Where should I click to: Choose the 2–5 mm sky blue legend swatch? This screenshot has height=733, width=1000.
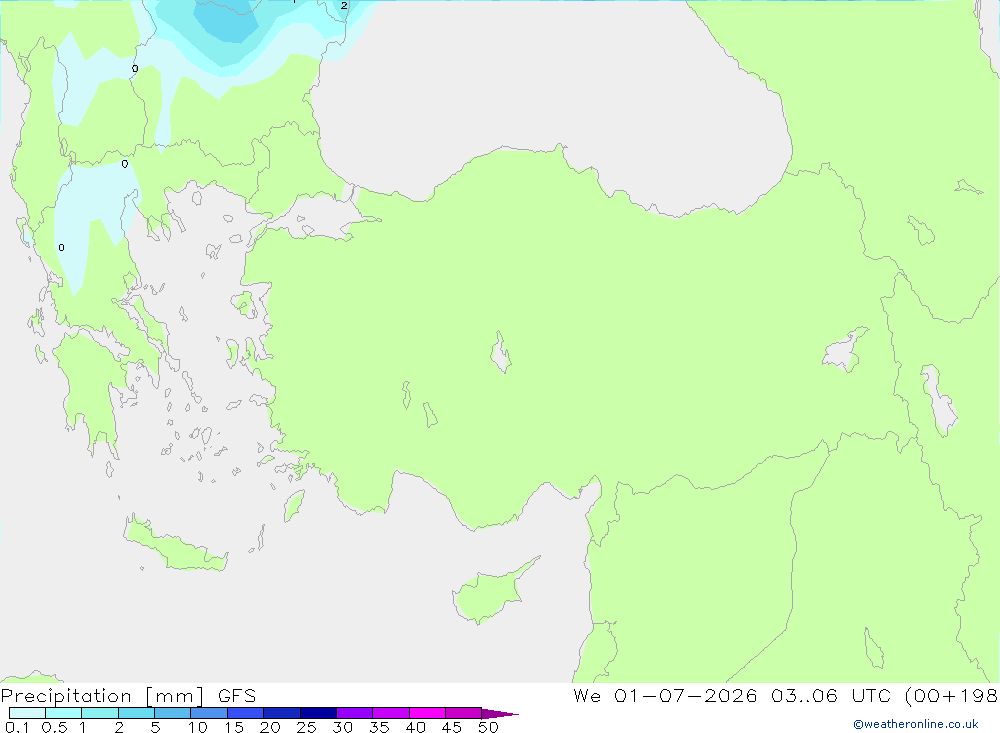point(136,713)
